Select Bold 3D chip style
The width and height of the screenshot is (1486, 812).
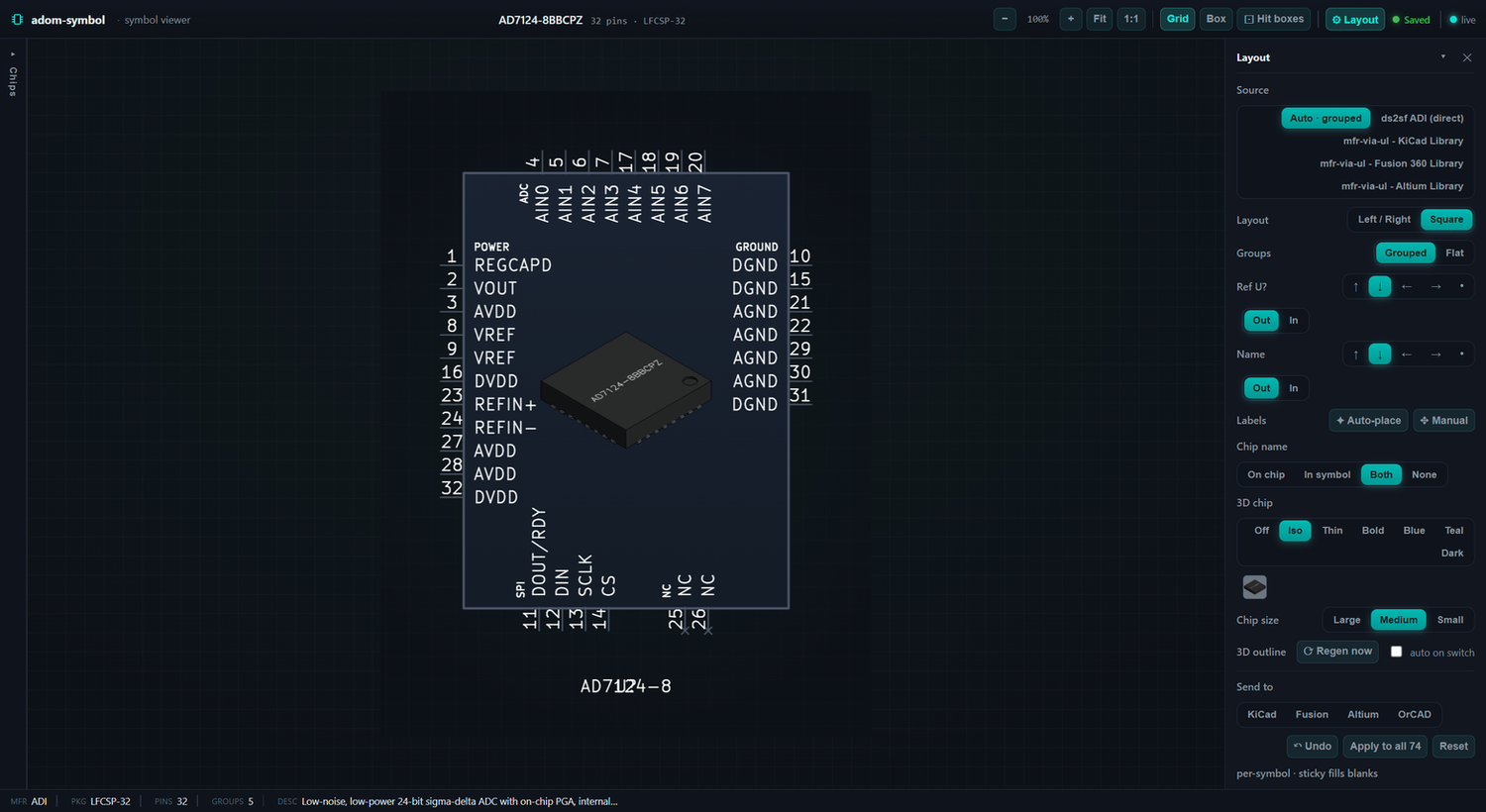point(1373,531)
